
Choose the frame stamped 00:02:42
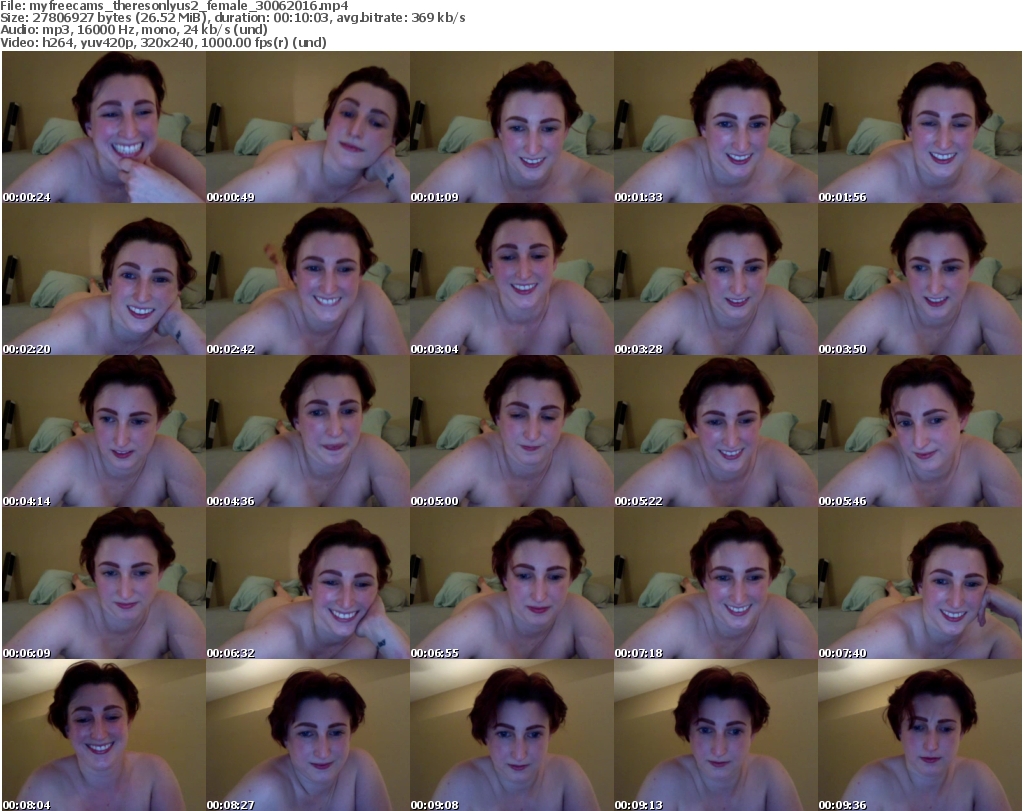(x=308, y=279)
